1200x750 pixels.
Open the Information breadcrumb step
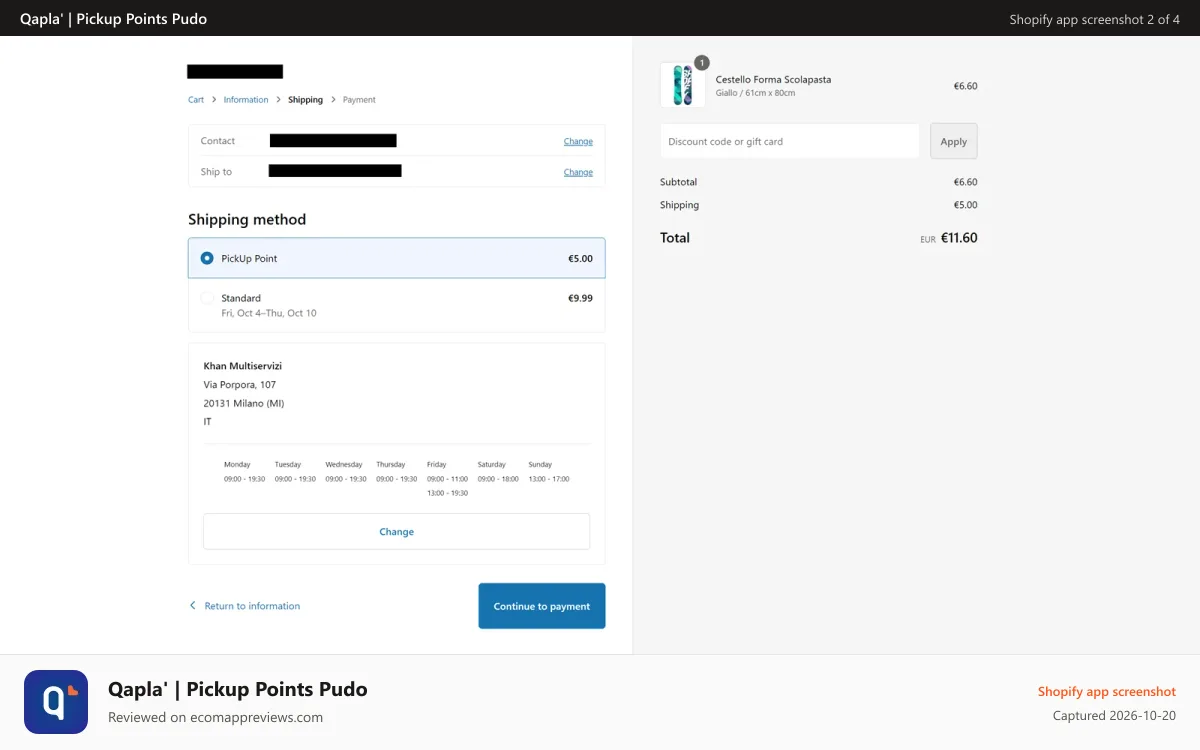[x=246, y=100]
